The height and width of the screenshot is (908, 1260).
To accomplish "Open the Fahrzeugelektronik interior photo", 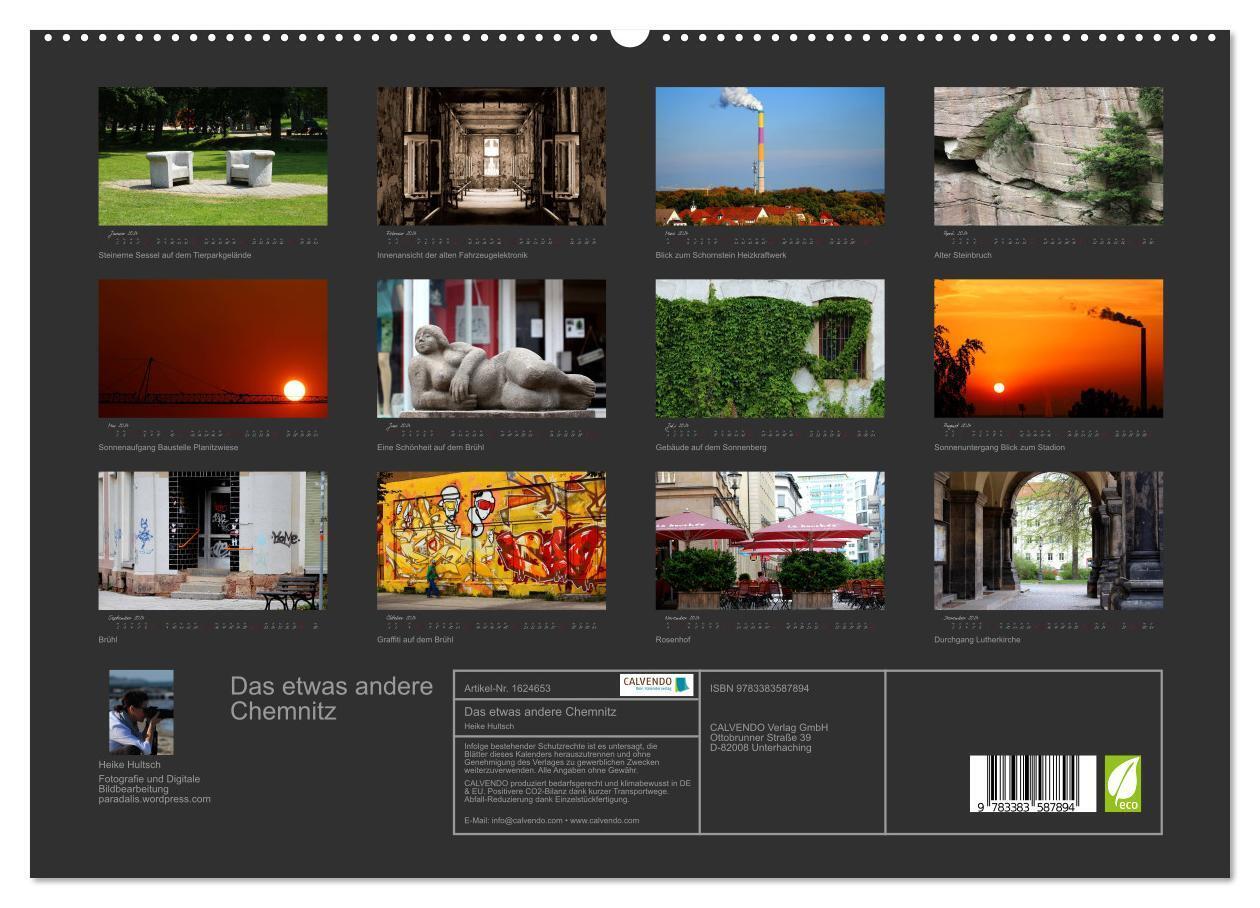I will point(491,156).
